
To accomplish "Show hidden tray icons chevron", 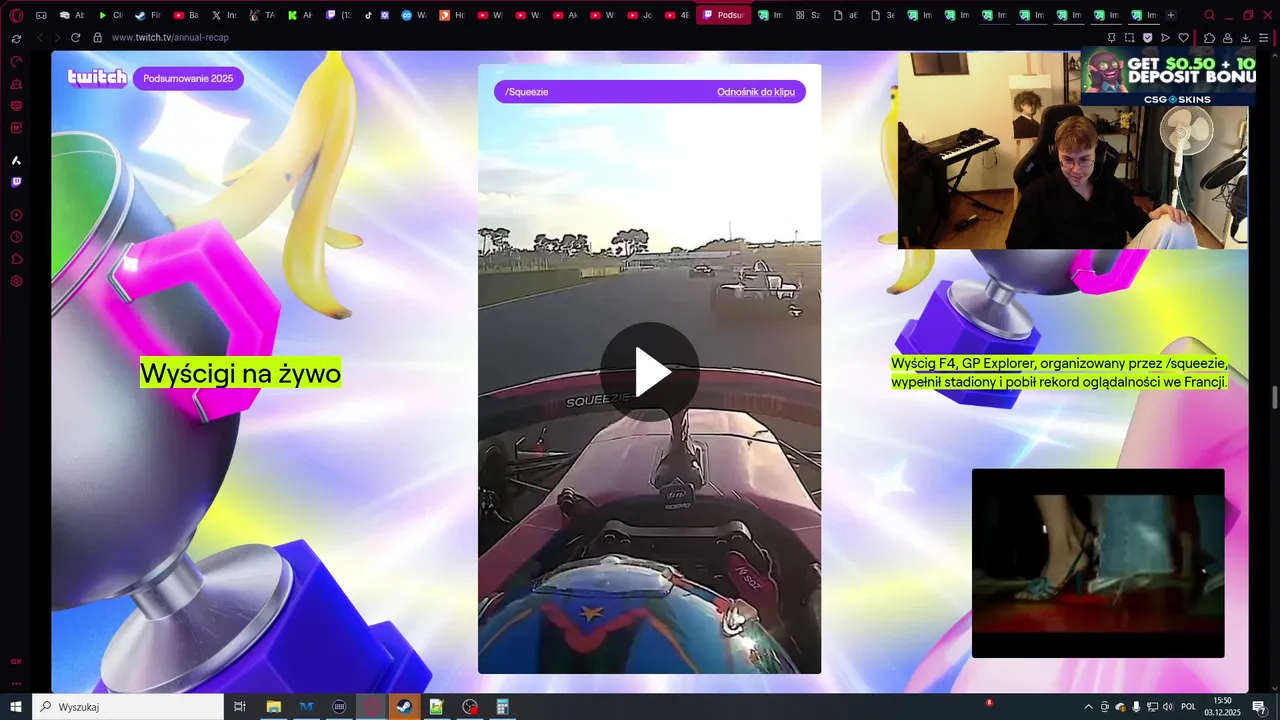I will (1088, 707).
